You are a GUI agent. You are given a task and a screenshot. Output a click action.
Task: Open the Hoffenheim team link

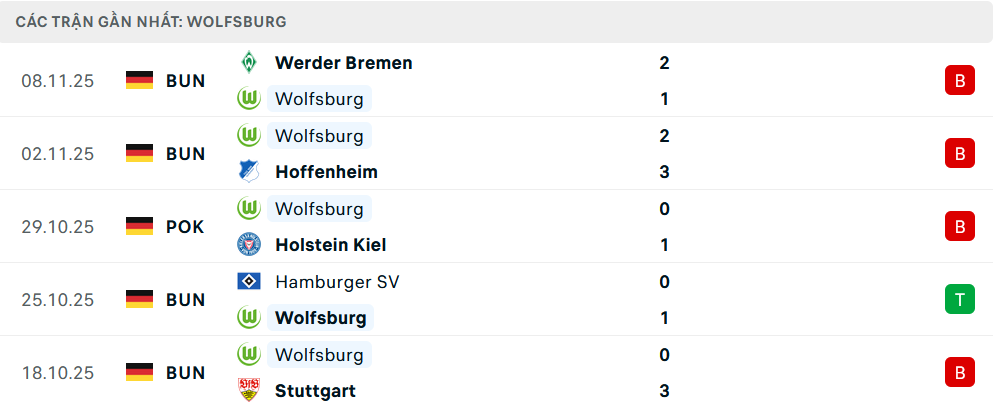326,172
